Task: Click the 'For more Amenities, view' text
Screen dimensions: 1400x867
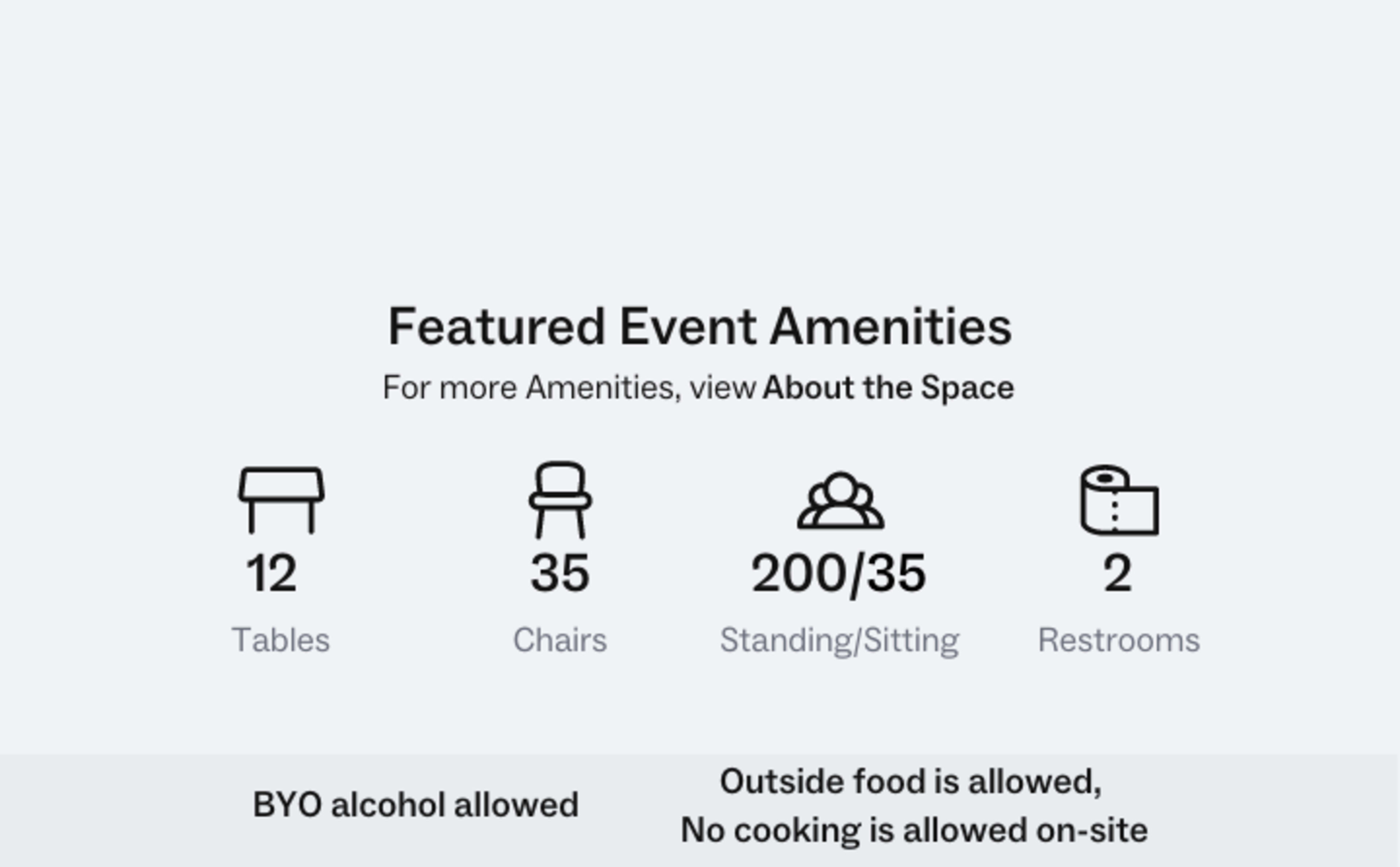Action: [569, 388]
